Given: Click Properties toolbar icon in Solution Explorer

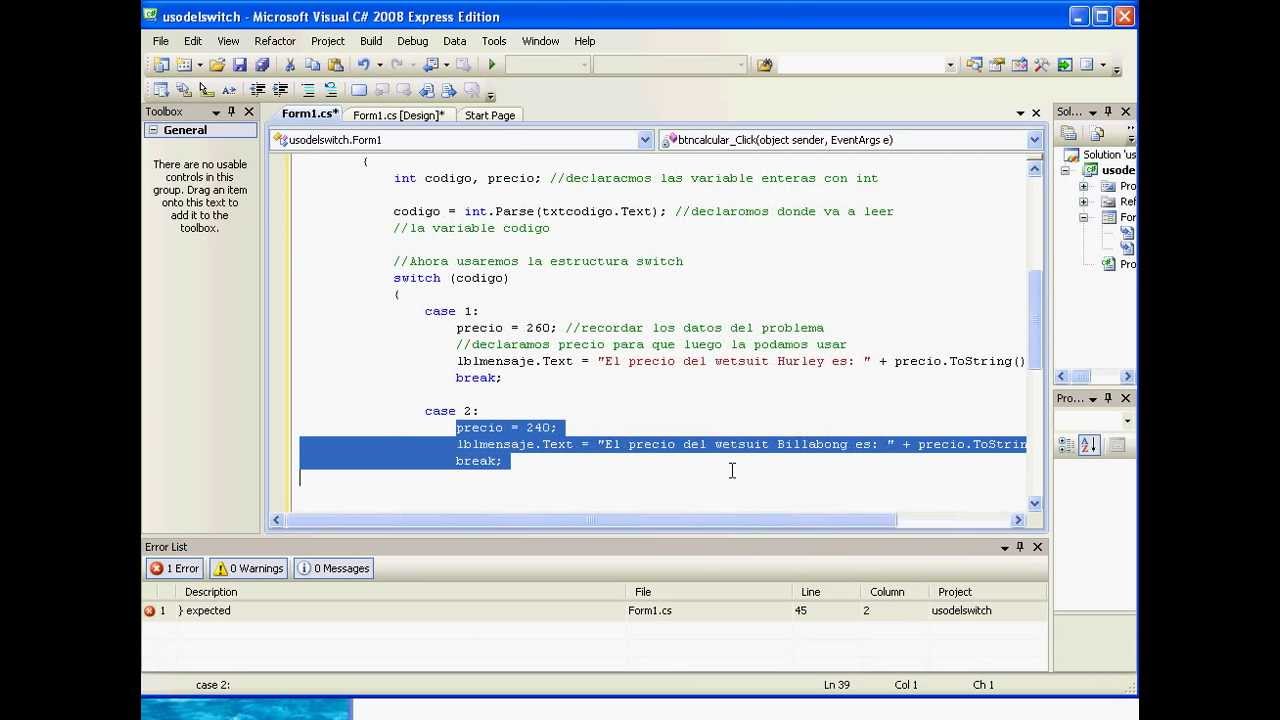Looking at the screenshot, I should pyautogui.click(x=1069, y=133).
